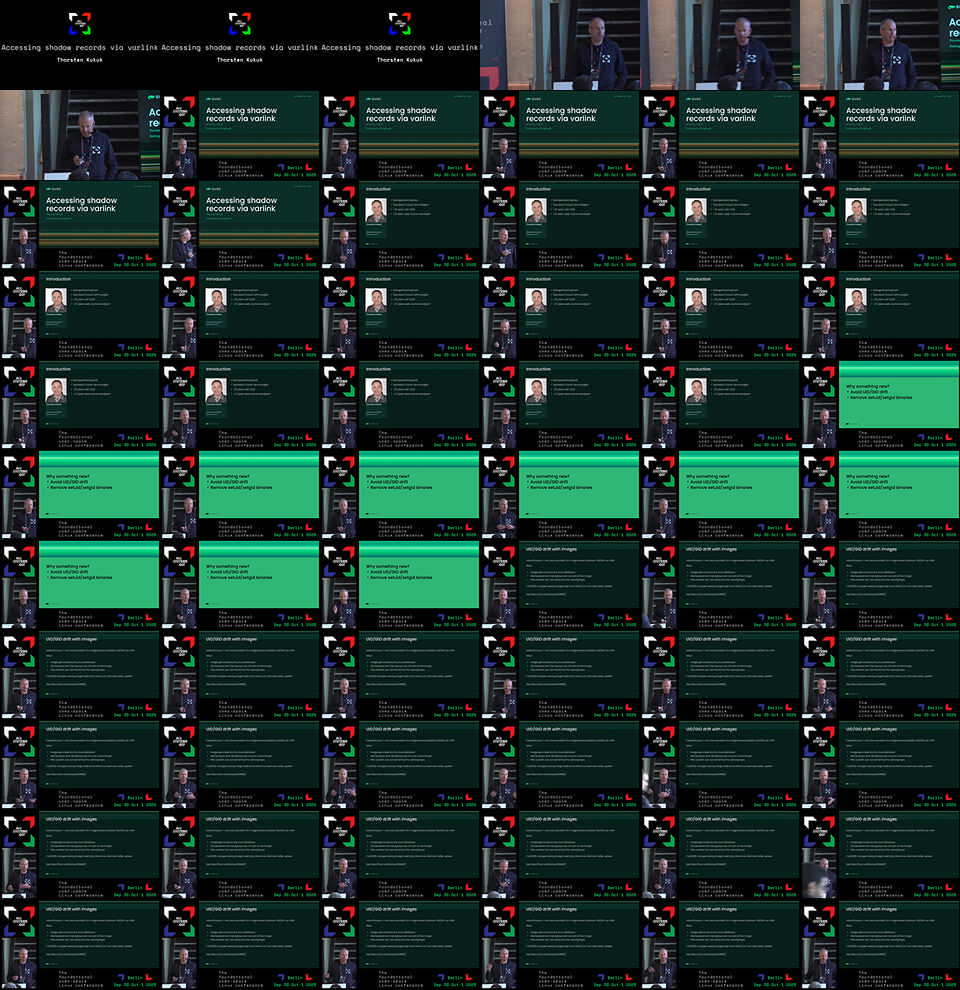Viewport: 960px width, 990px height.
Task: Click the All Systems Go logo in the last thumbnail
Action: [820, 924]
